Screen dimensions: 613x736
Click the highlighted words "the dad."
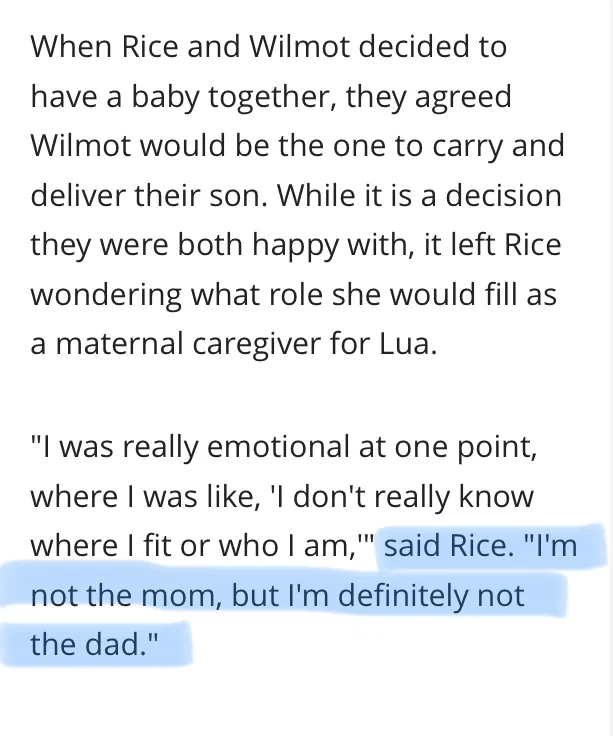[x=95, y=644]
